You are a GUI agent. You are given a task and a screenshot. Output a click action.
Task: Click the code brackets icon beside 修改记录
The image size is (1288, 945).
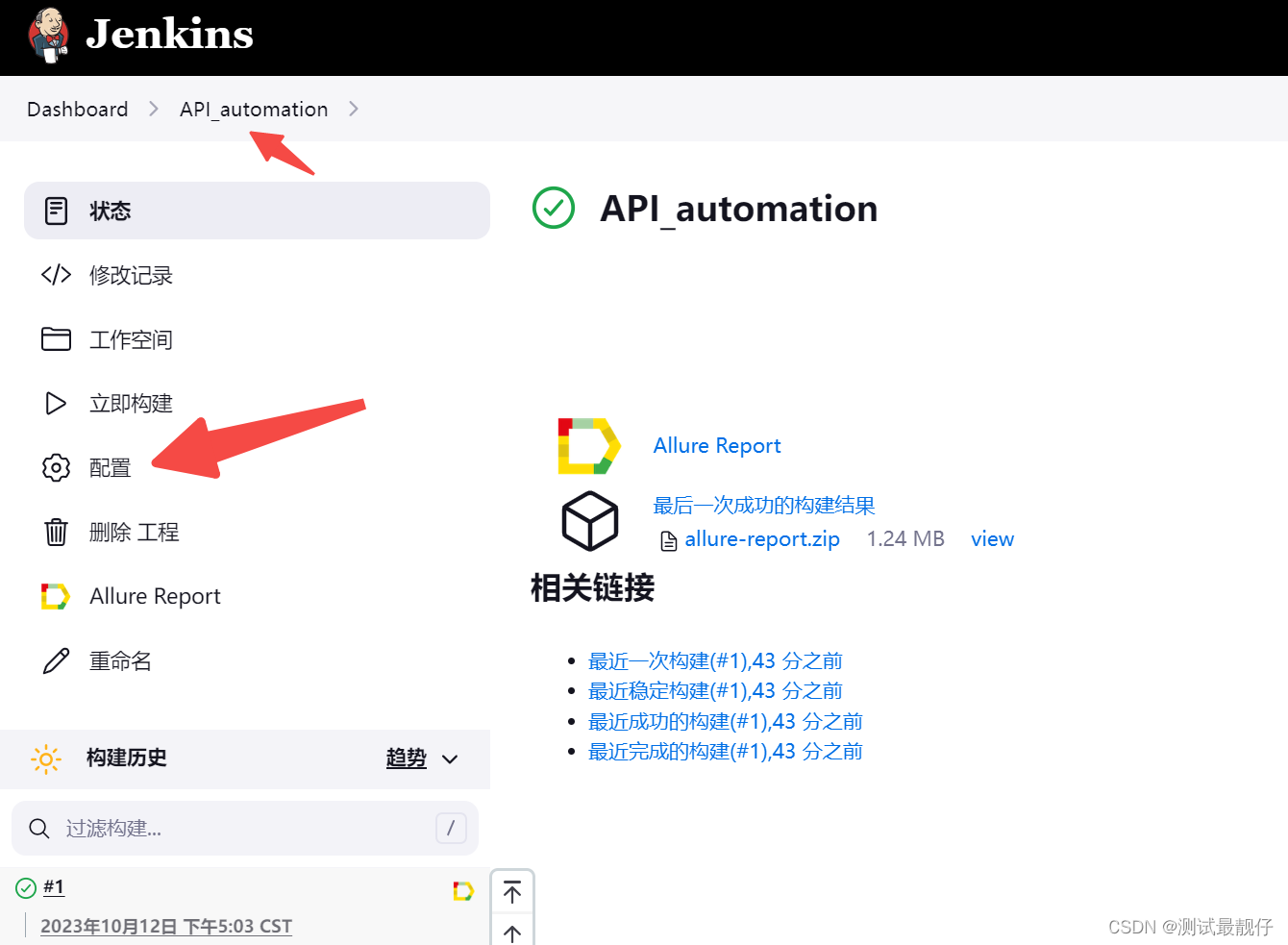pos(56,275)
